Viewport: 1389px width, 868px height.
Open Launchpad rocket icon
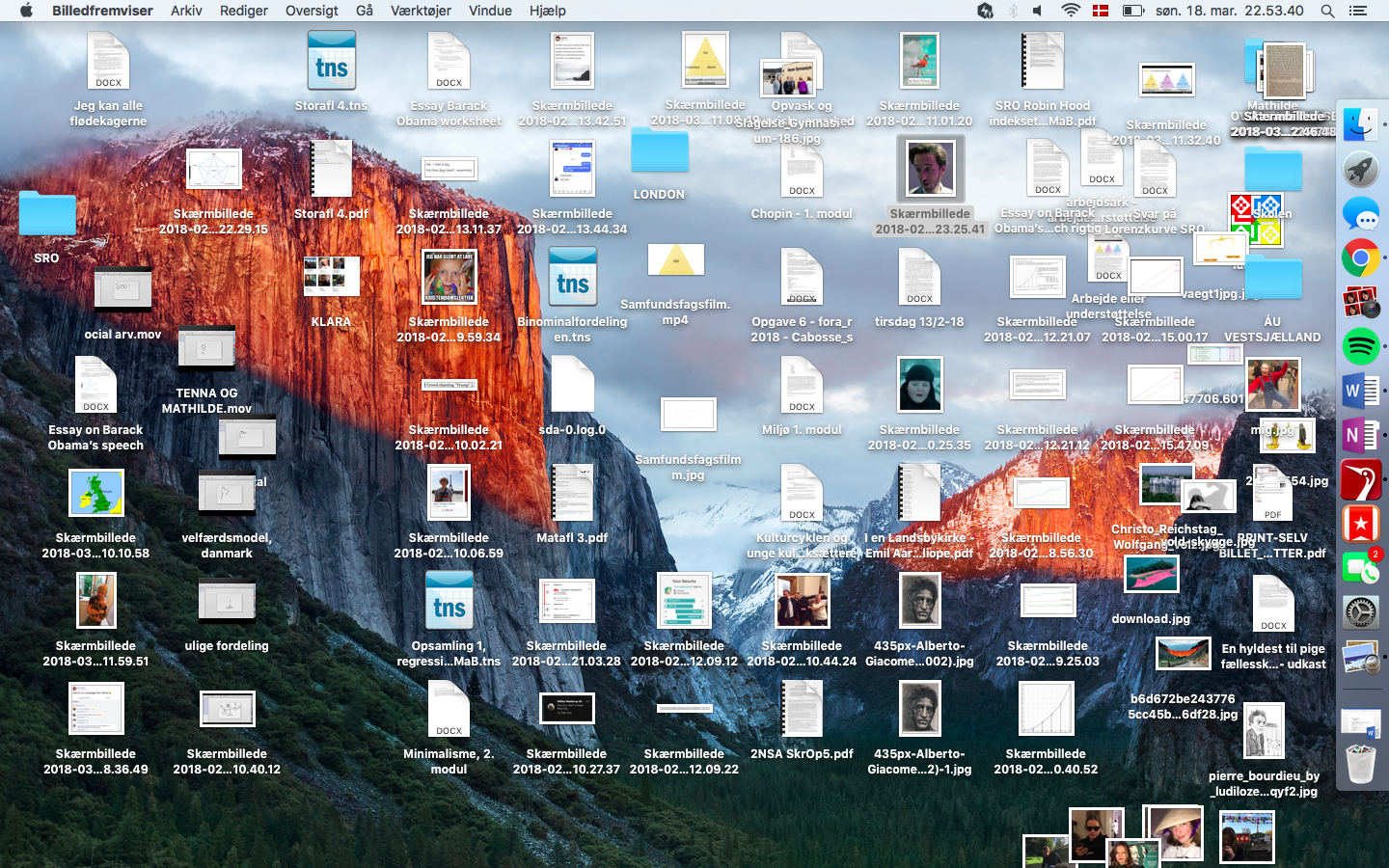(x=1361, y=170)
